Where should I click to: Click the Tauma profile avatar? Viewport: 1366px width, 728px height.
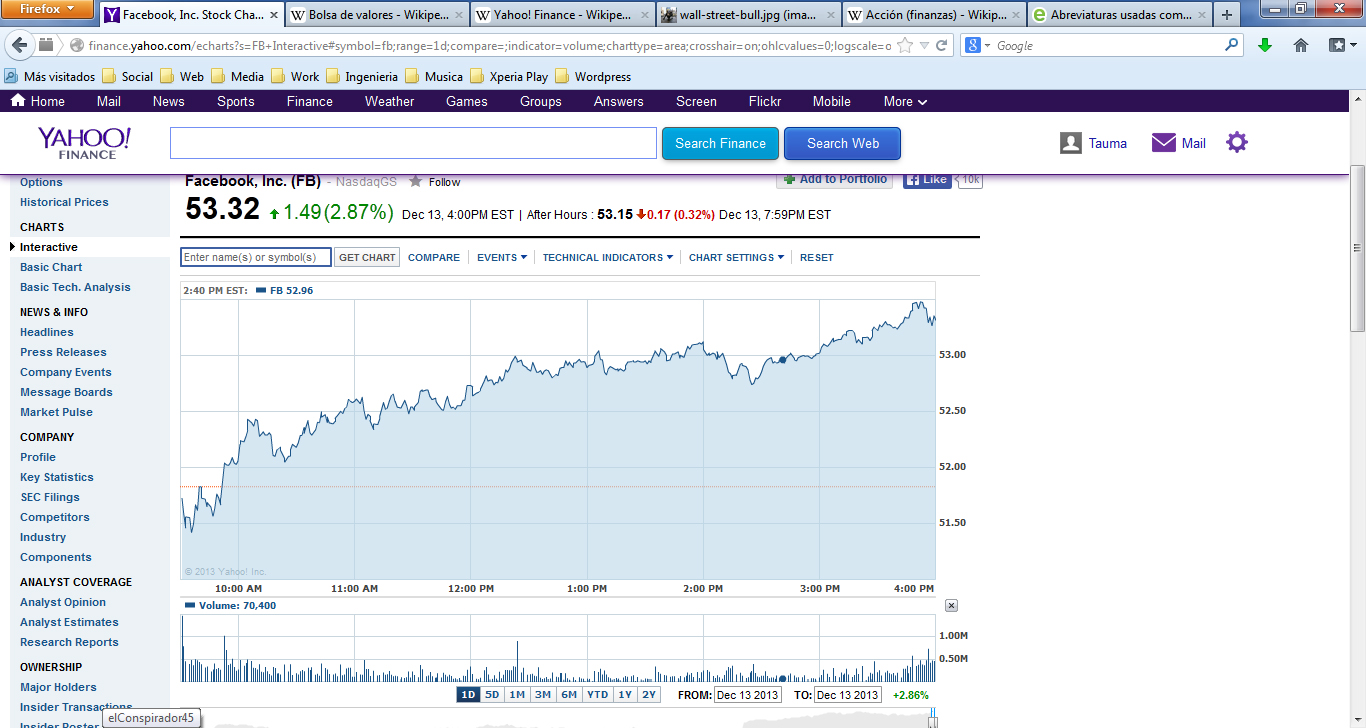tap(1071, 143)
